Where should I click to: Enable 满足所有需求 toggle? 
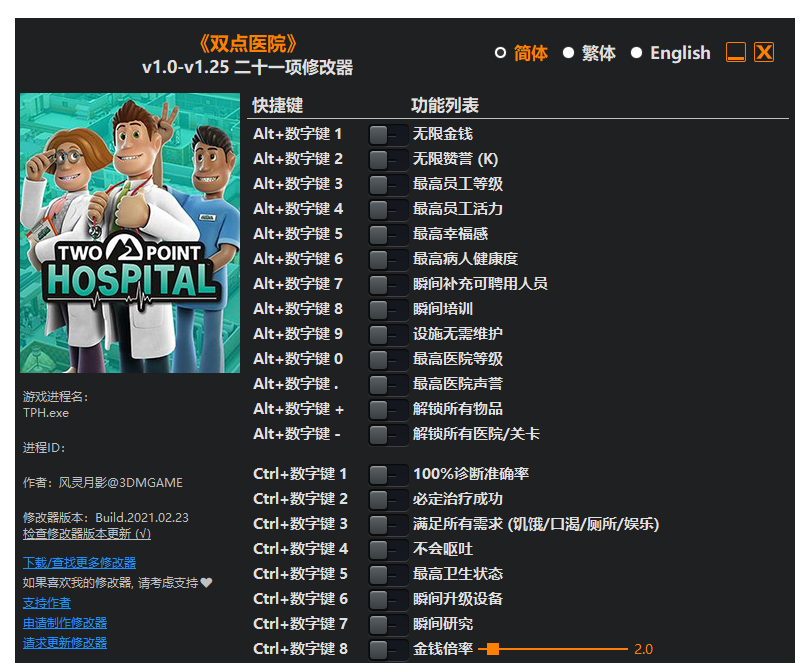point(388,524)
